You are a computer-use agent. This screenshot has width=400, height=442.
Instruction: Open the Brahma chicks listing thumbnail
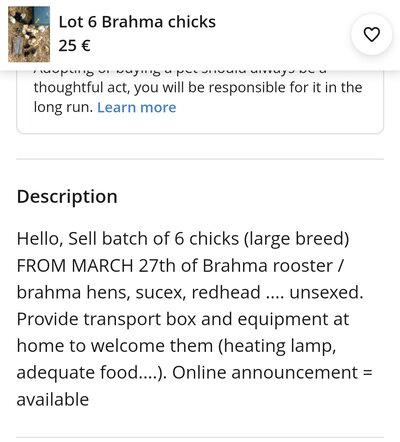pos(29,34)
